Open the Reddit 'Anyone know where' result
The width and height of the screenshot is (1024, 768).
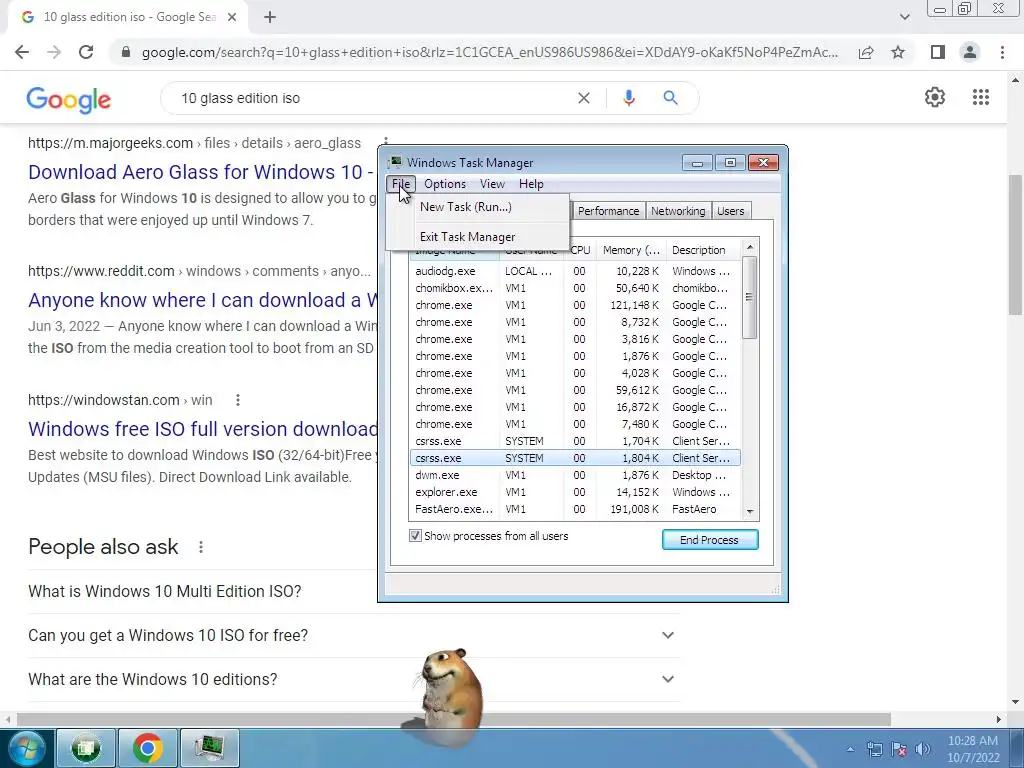(x=202, y=300)
